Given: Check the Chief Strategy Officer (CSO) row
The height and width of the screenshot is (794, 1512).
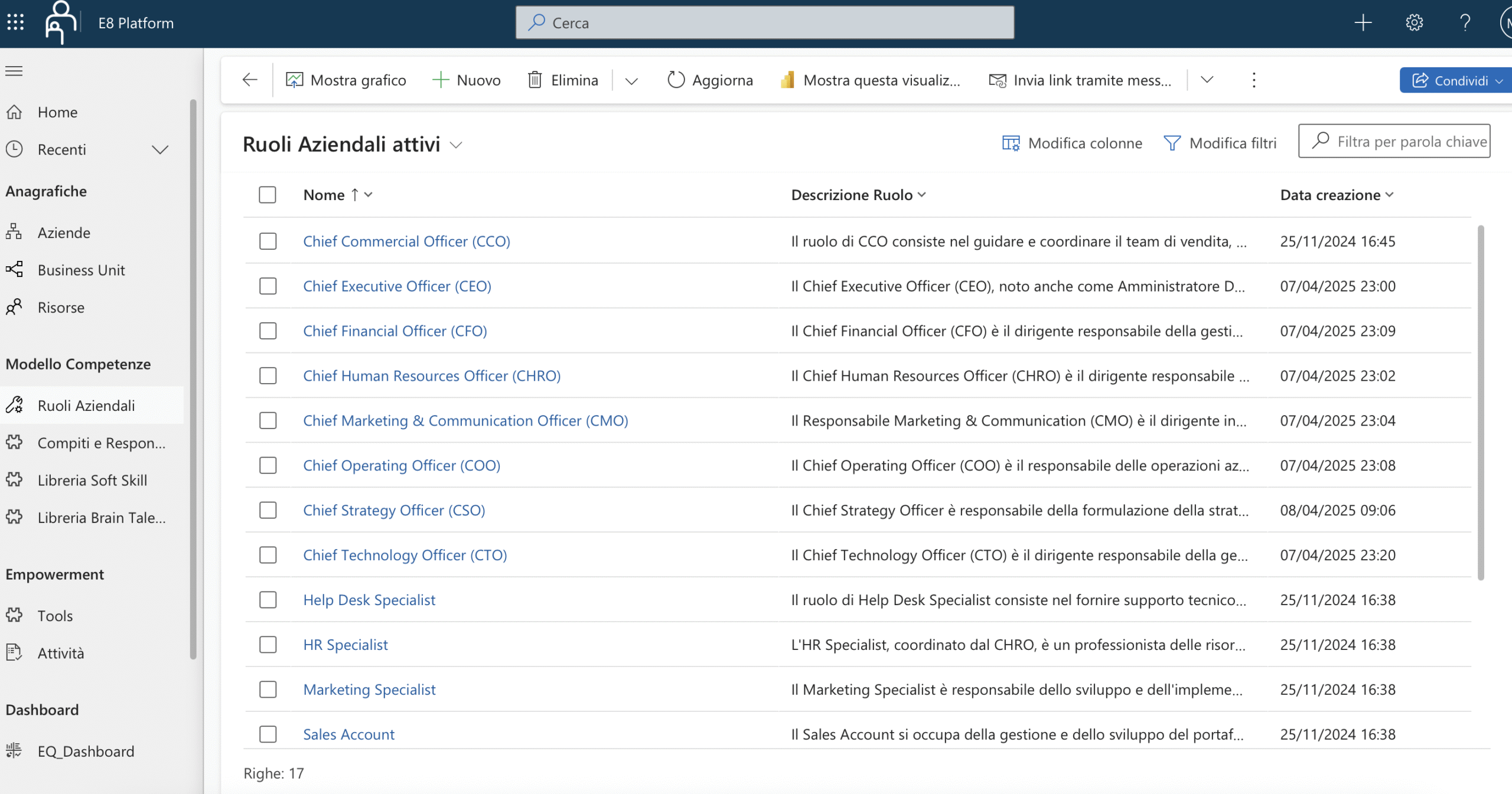Looking at the screenshot, I should pos(268,510).
